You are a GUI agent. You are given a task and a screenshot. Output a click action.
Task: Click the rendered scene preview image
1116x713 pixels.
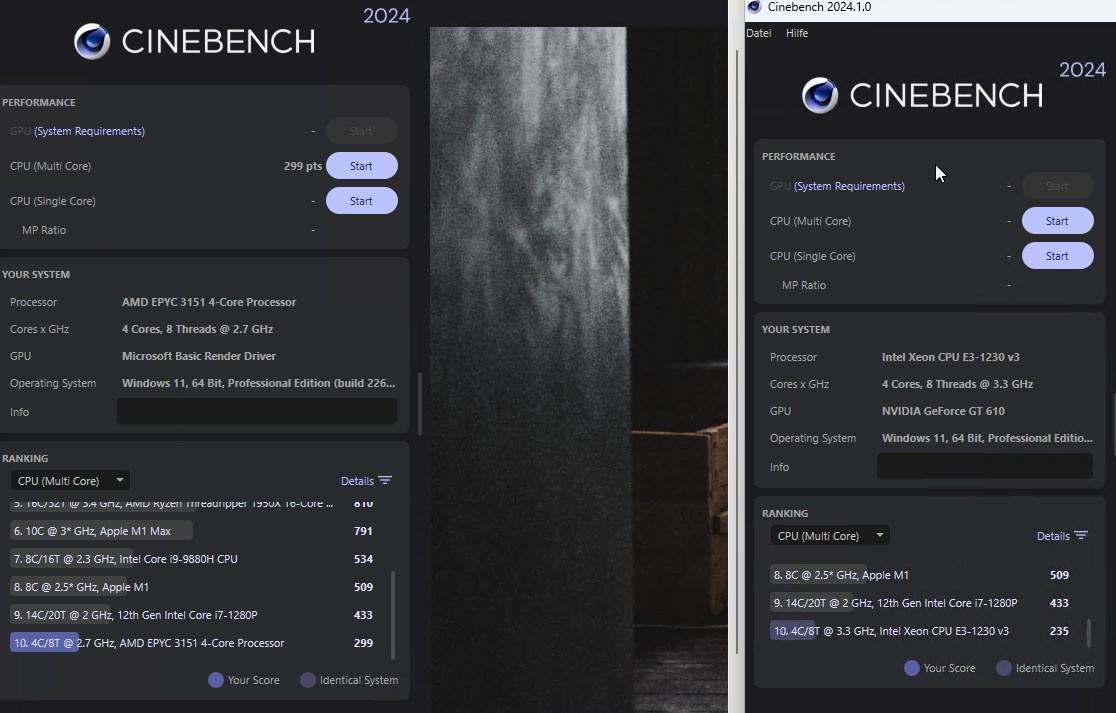(x=579, y=370)
